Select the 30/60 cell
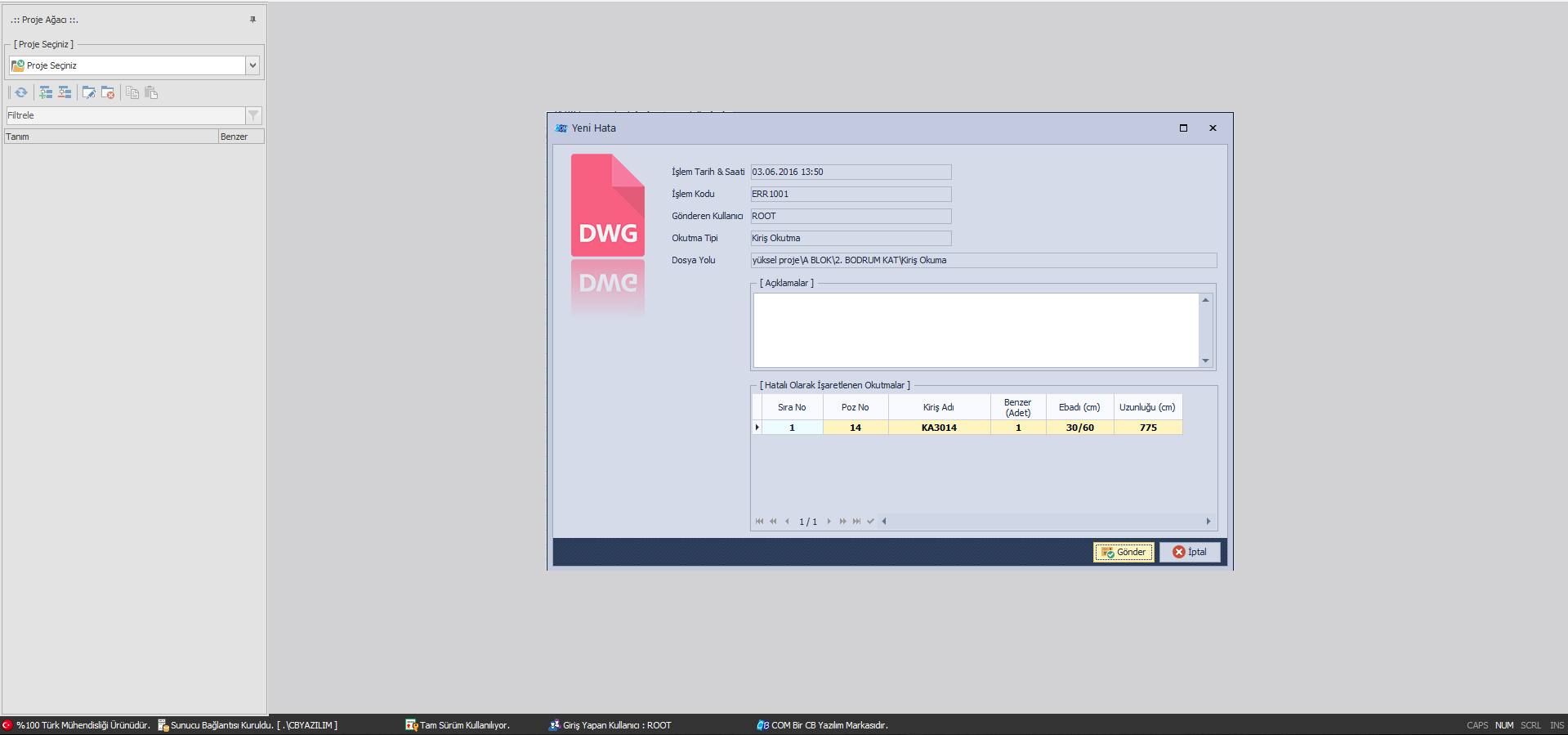The width and height of the screenshot is (1568, 735). 1079,428
